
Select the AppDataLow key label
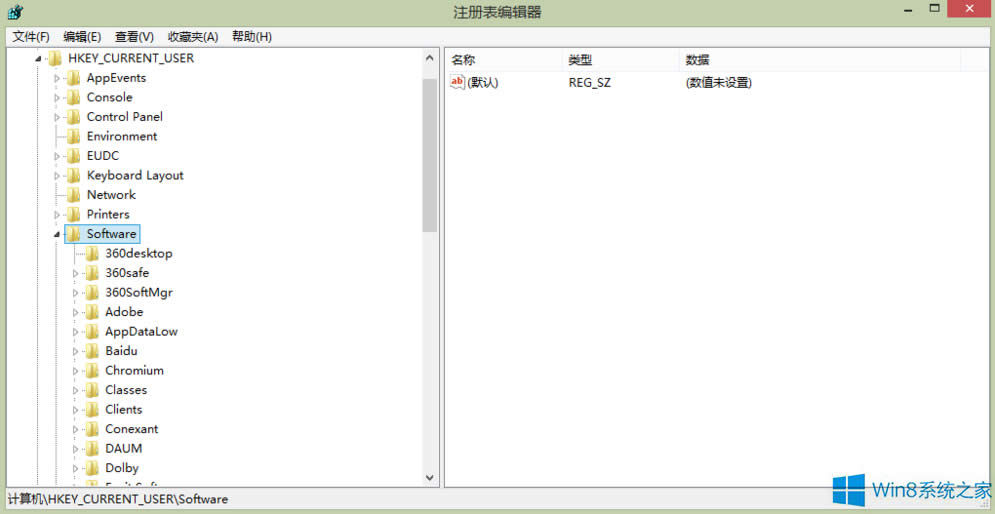pos(142,332)
